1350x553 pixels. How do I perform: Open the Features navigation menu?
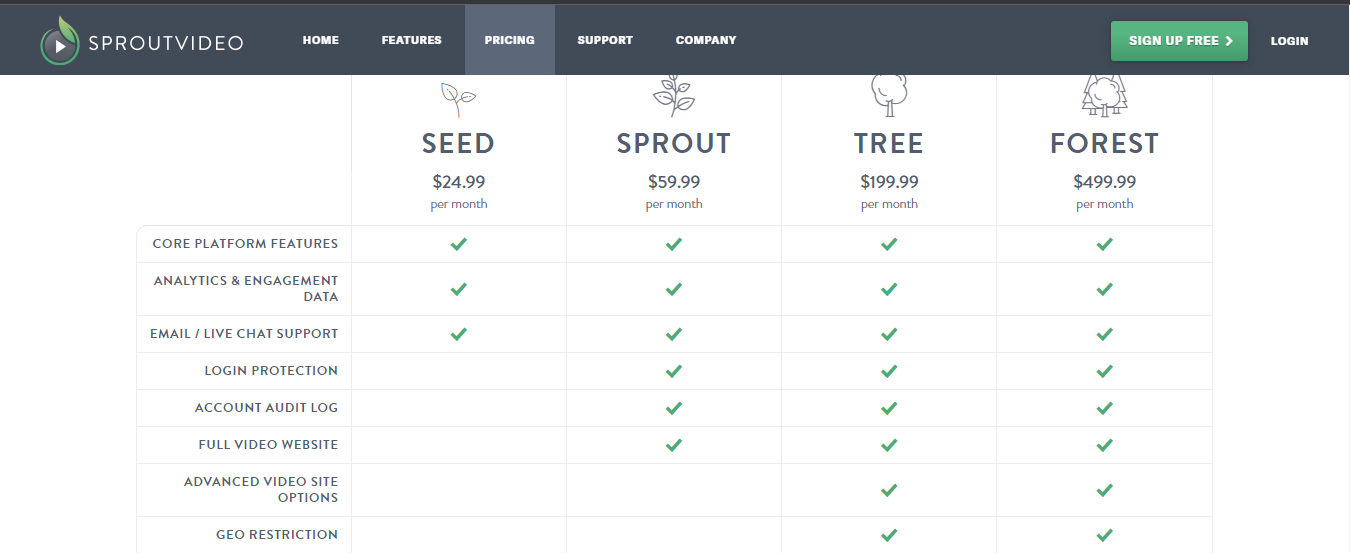(411, 41)
